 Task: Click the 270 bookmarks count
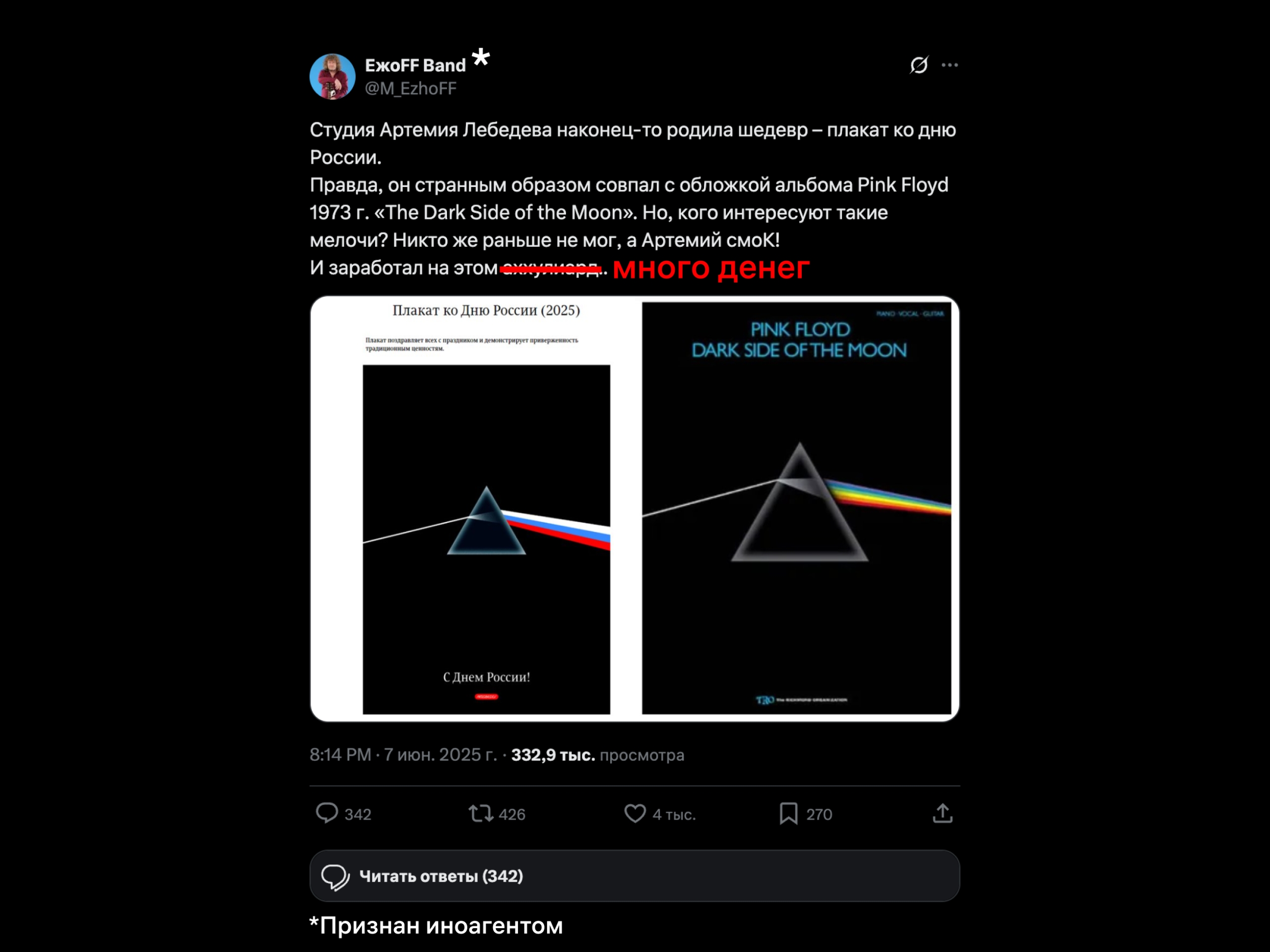820,814
